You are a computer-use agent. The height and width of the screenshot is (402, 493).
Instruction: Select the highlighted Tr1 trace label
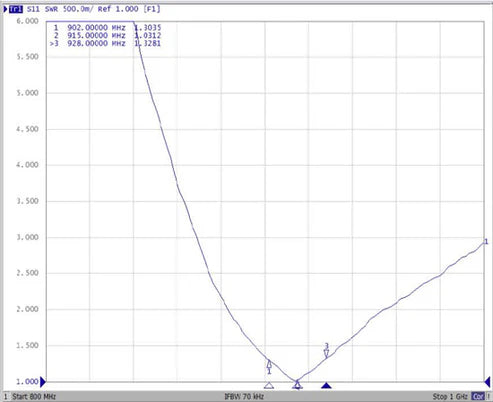[x=16, y=9]
